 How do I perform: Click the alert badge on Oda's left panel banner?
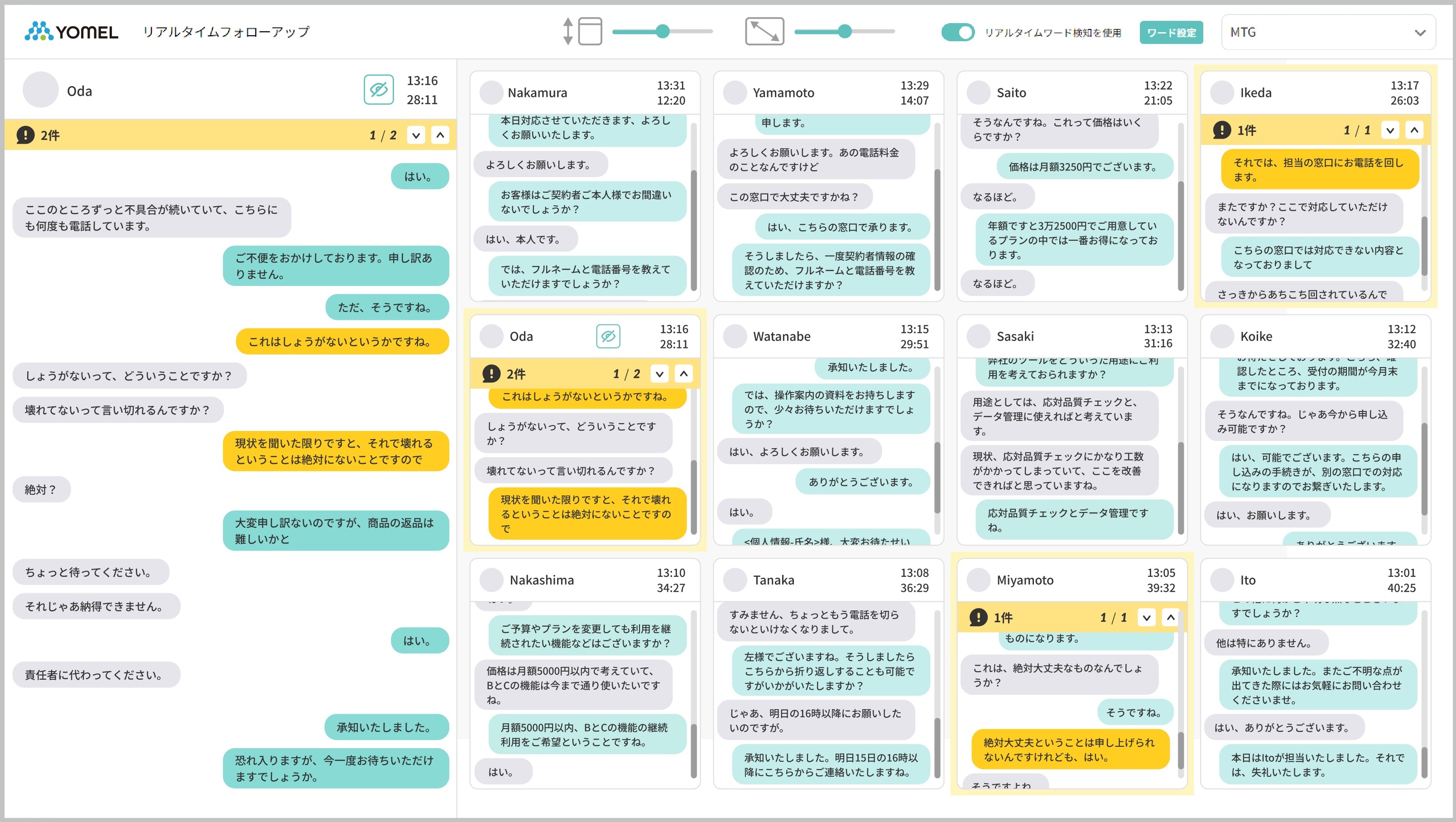pos(25,135)
